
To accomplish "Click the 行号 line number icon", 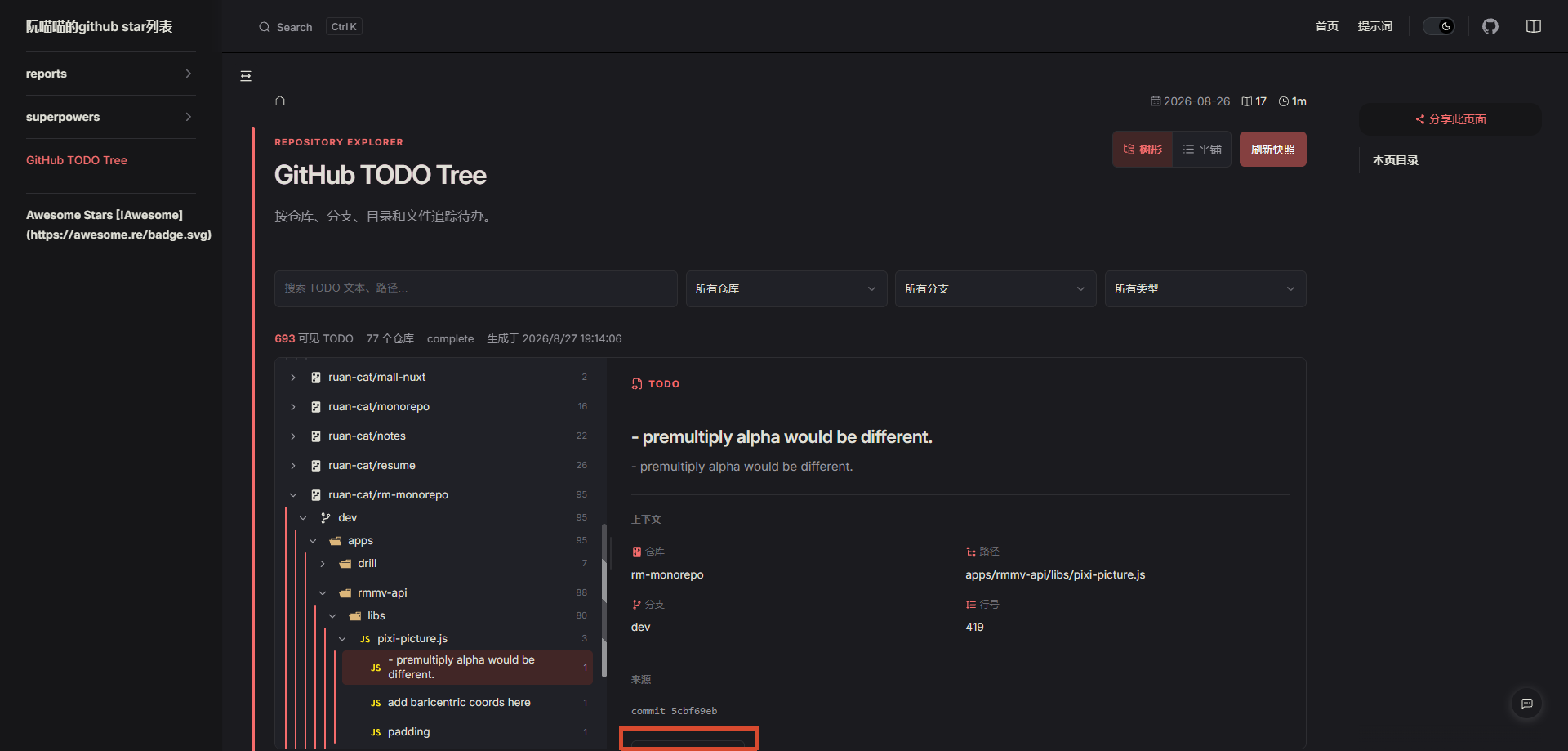I will click(971, 605).
